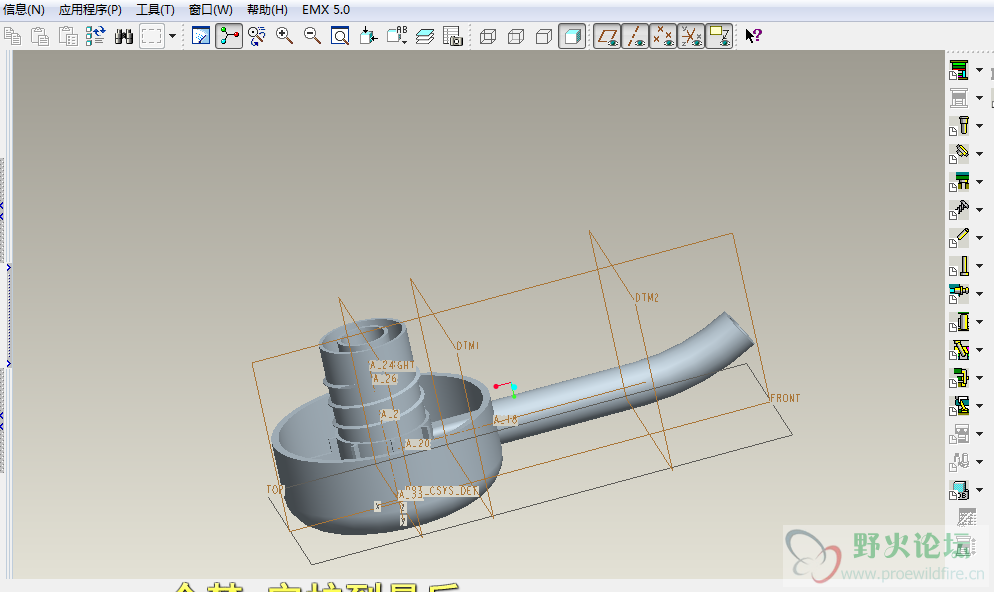Click the green guide component EMX icon

[959, 182]
